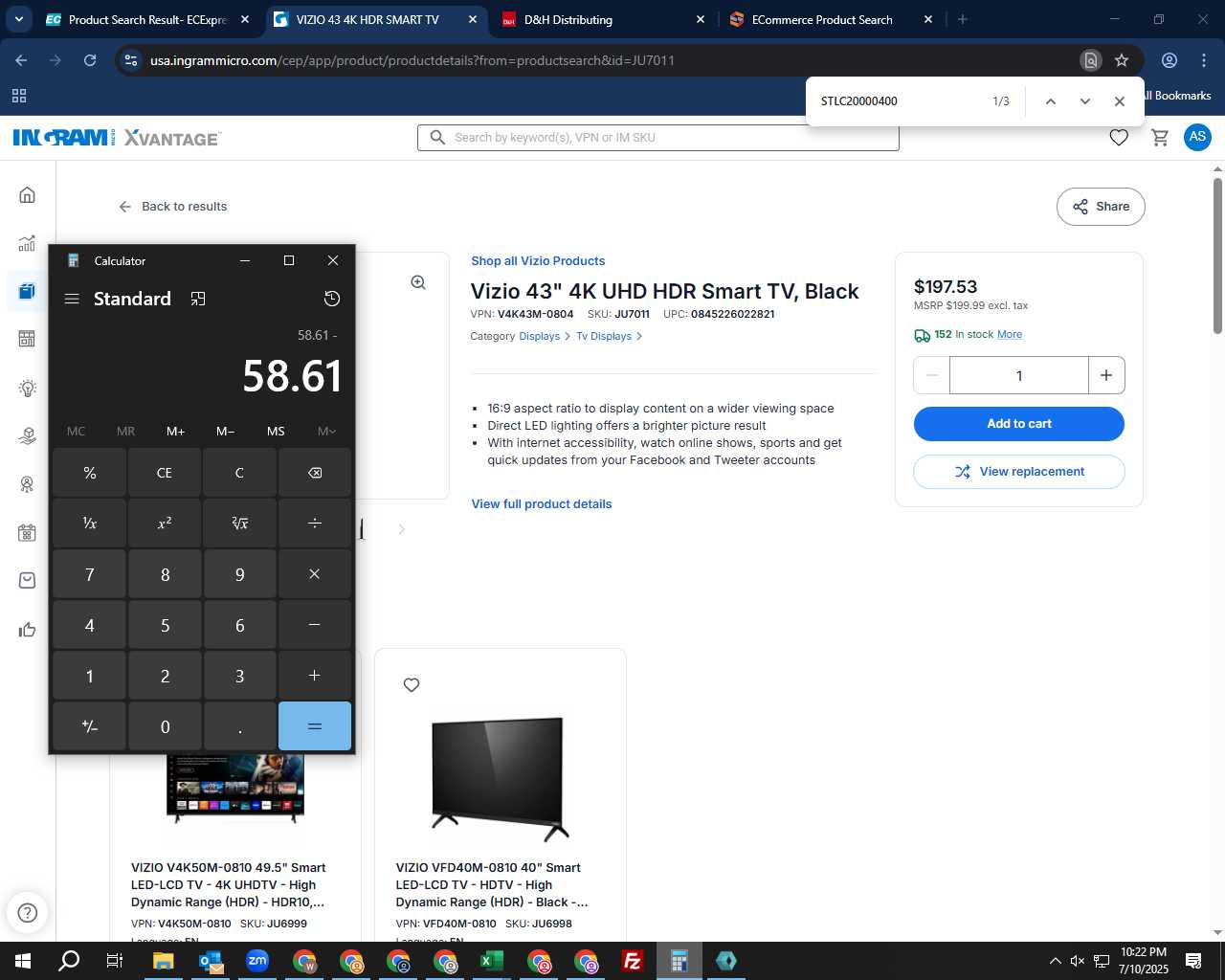Open calculator navigation hamburger menu

[72, 299]
